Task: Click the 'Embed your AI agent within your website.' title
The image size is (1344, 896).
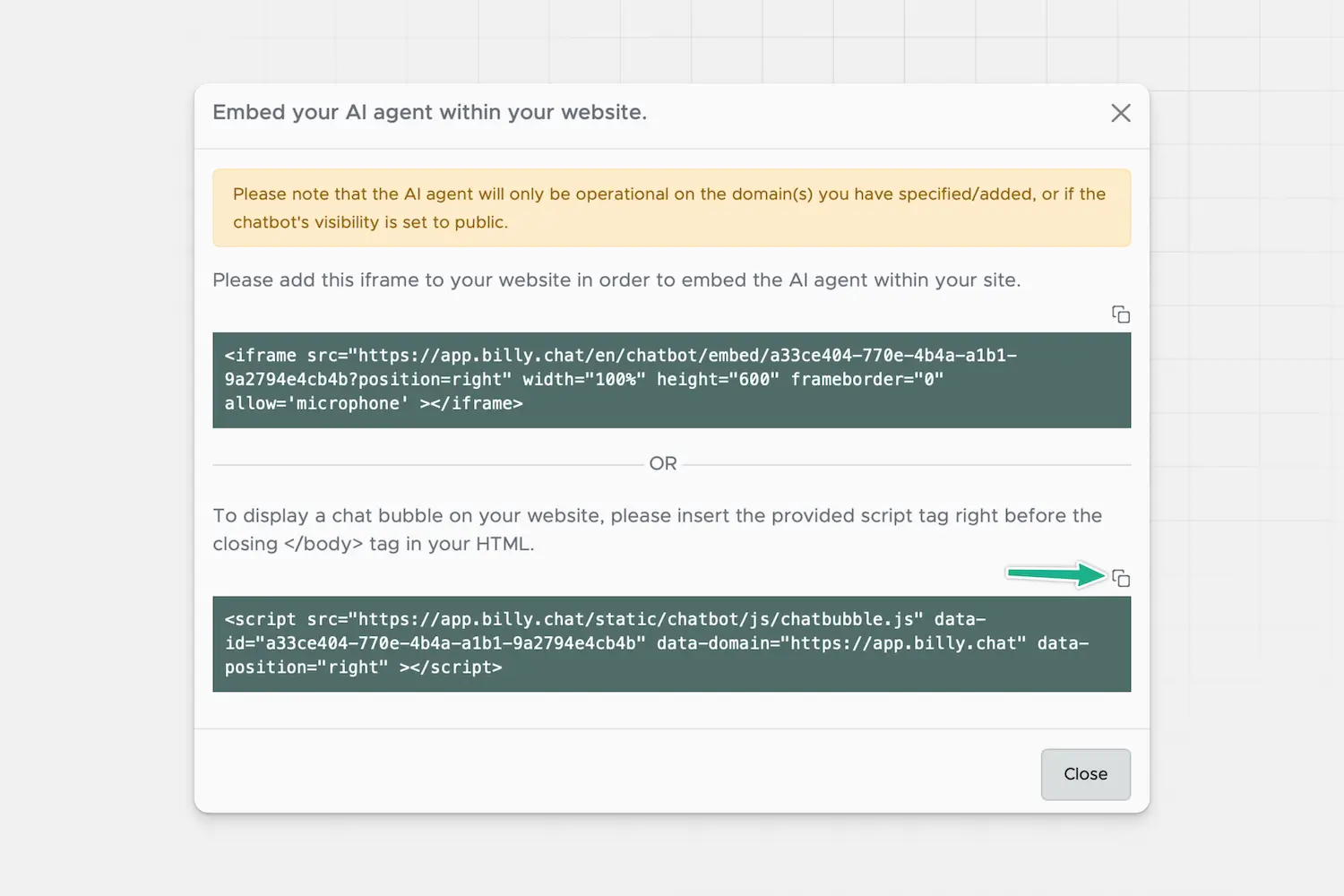Action: click(429, 113)
